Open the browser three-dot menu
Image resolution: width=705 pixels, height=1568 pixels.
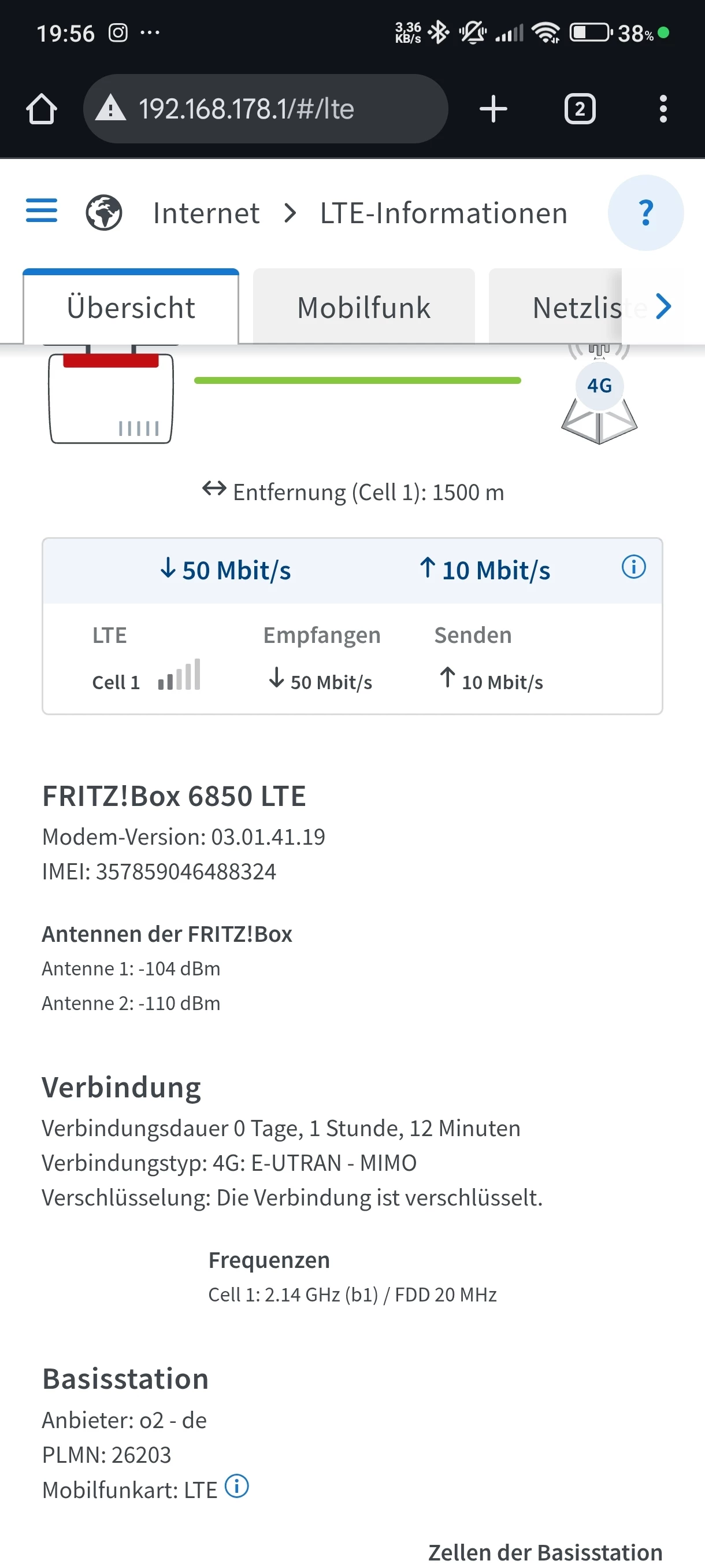(x=663, y=110)
